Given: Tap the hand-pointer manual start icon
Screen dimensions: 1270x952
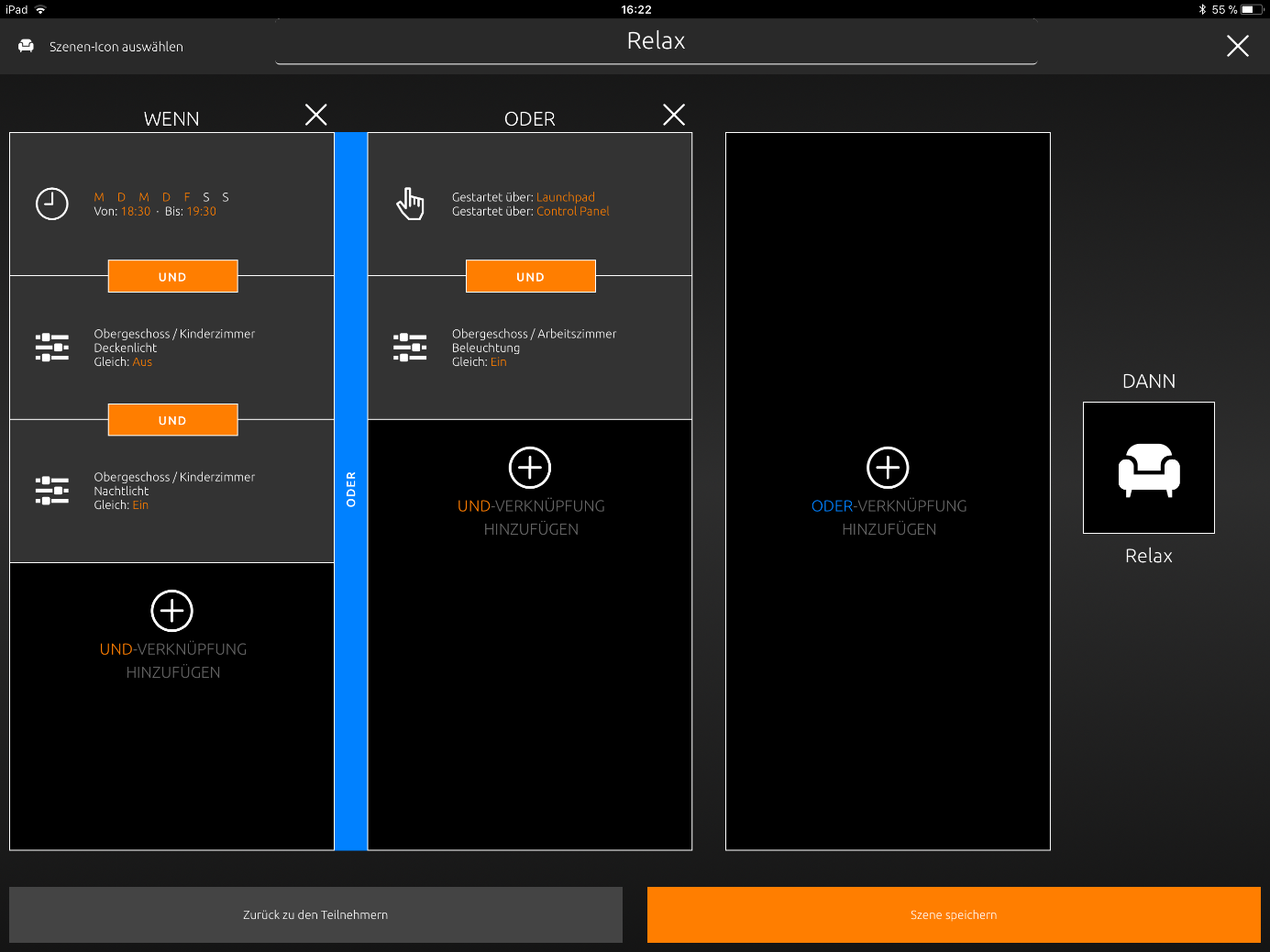Looking at the screenshot, I should point(410,204).
